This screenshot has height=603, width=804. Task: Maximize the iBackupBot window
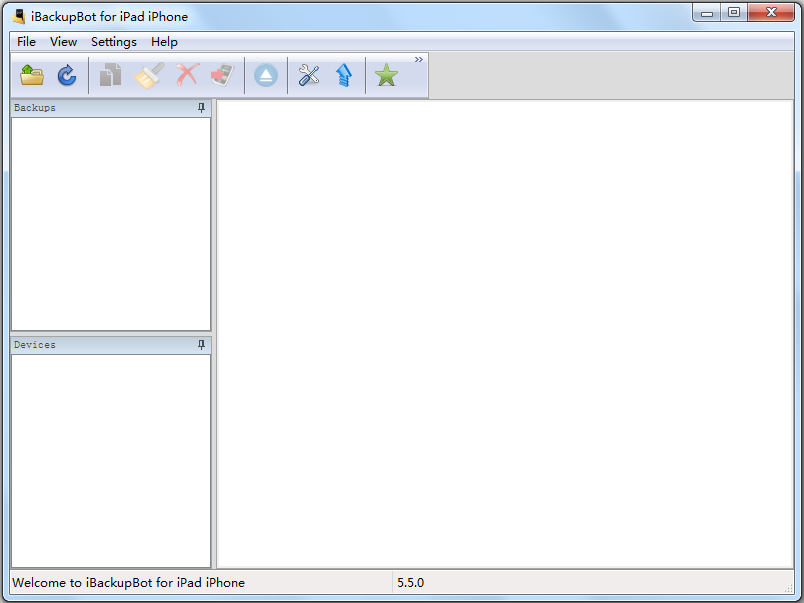click(x=734, y=12)
